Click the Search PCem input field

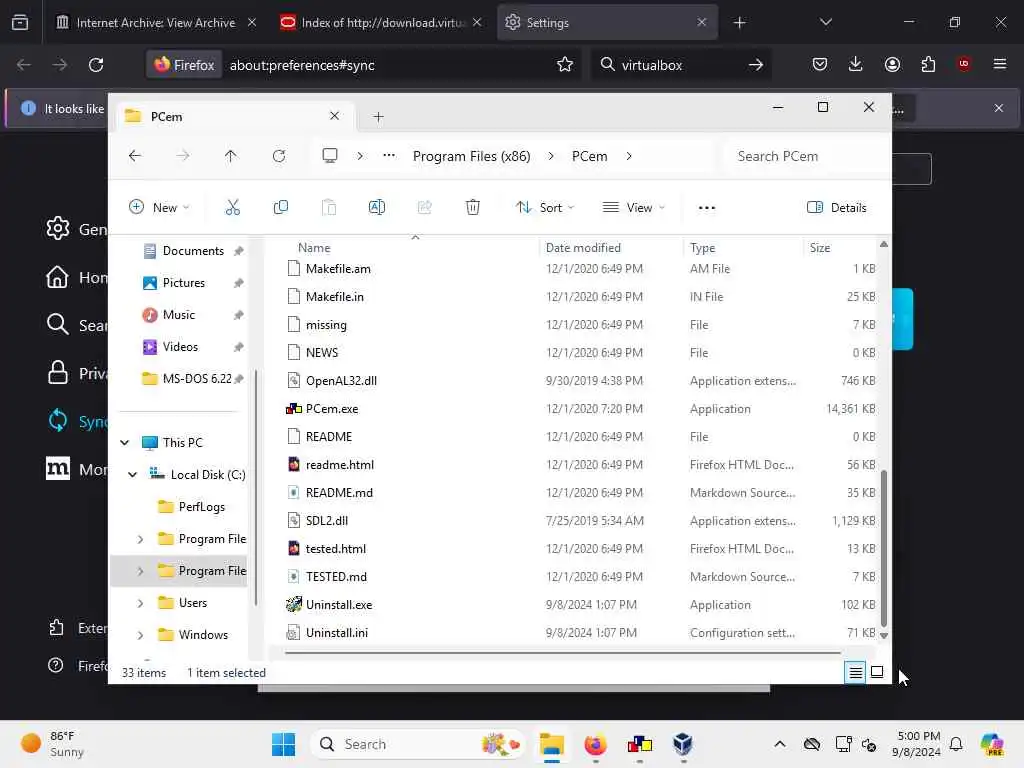[x=805, y=156]
